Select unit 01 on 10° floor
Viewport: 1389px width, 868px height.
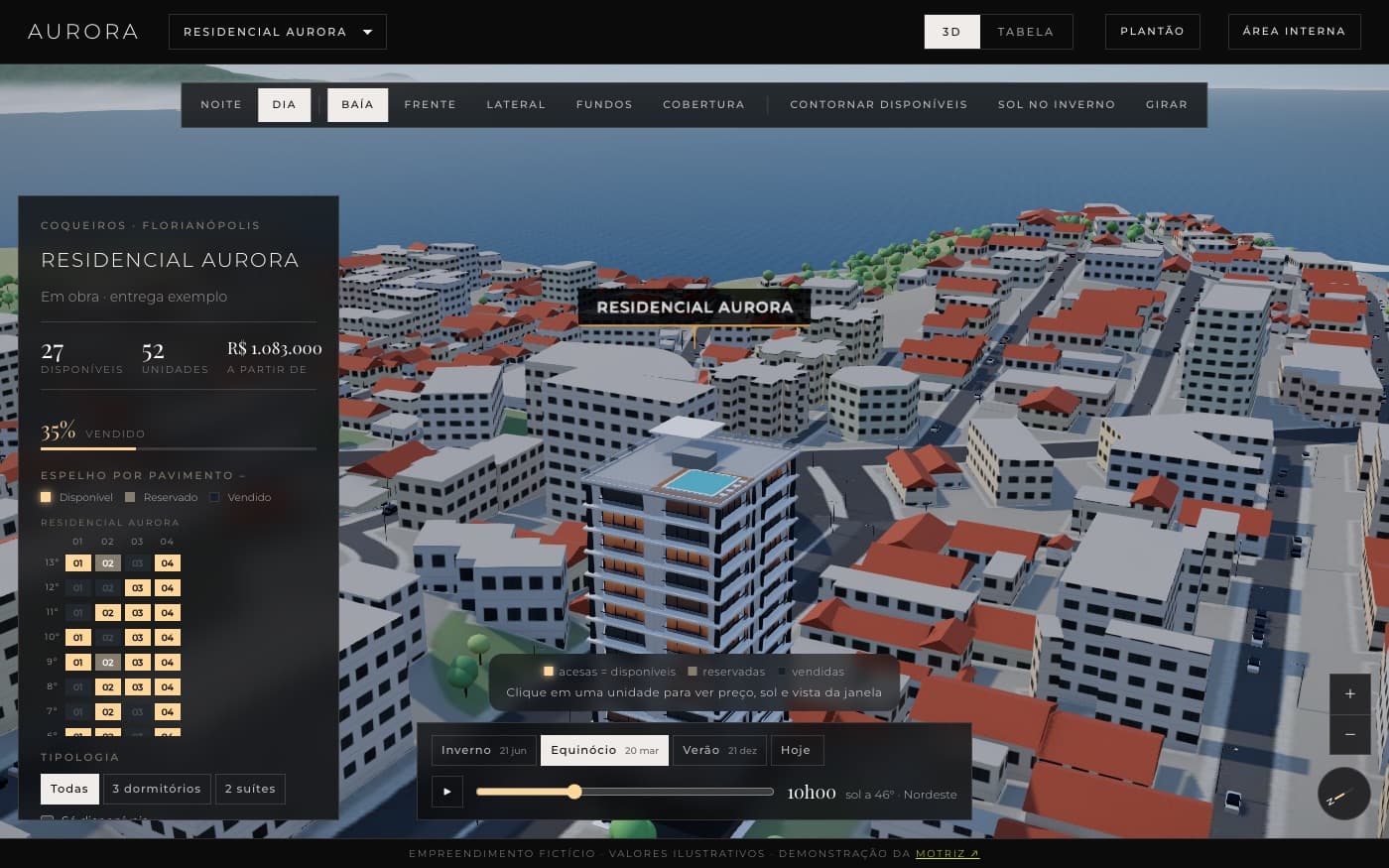tap(78, 638)
